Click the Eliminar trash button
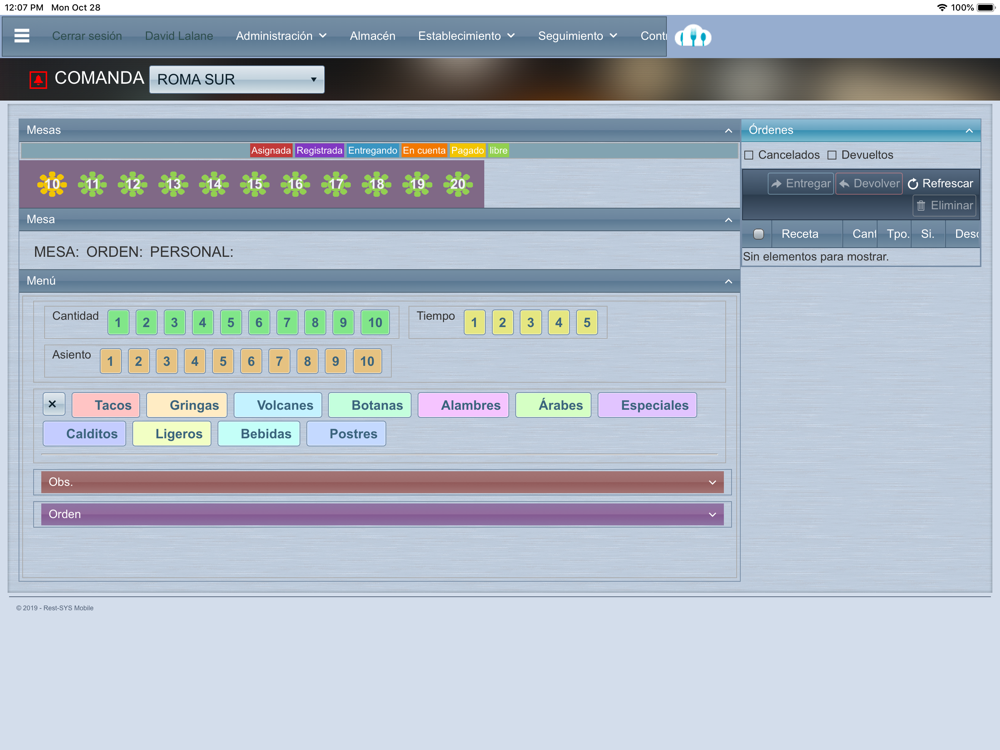Screen dimensions: 1000x750 click(x=945, y=205)
